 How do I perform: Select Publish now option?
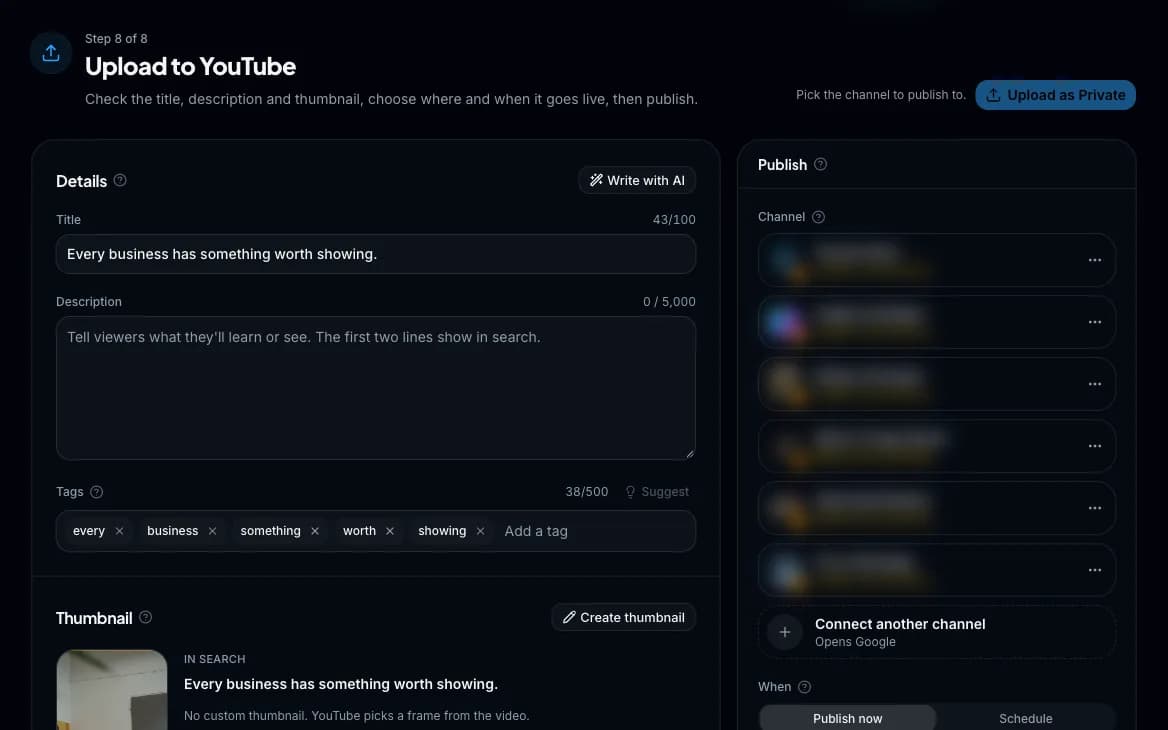(x=848, y=718)
